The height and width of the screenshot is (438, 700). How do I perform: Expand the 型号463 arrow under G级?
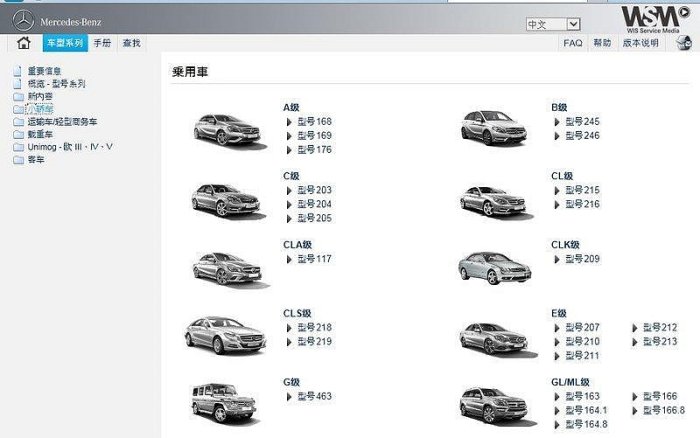tap(289, 397)
